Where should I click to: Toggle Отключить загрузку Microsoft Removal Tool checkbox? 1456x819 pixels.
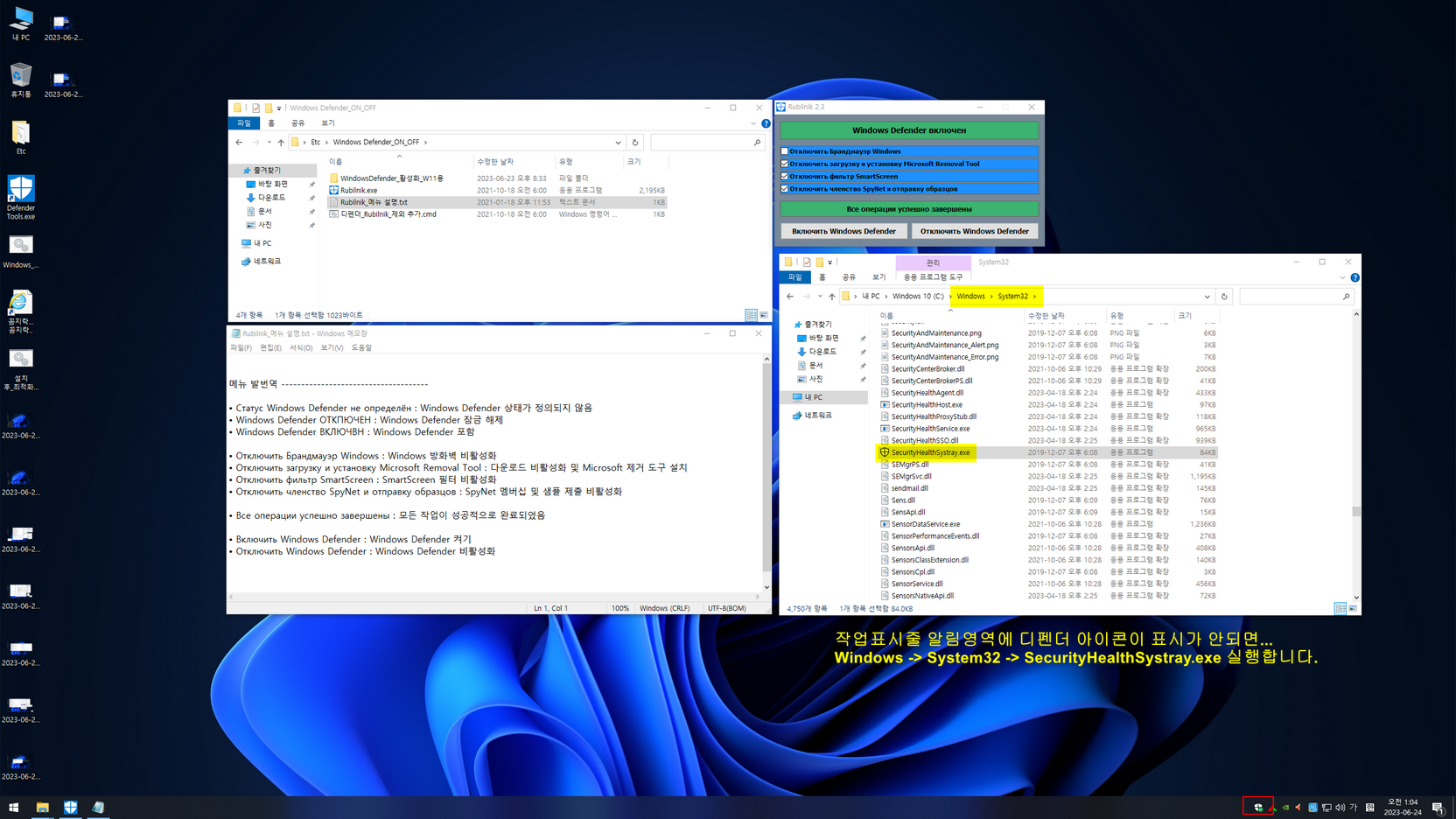(785, 164)
